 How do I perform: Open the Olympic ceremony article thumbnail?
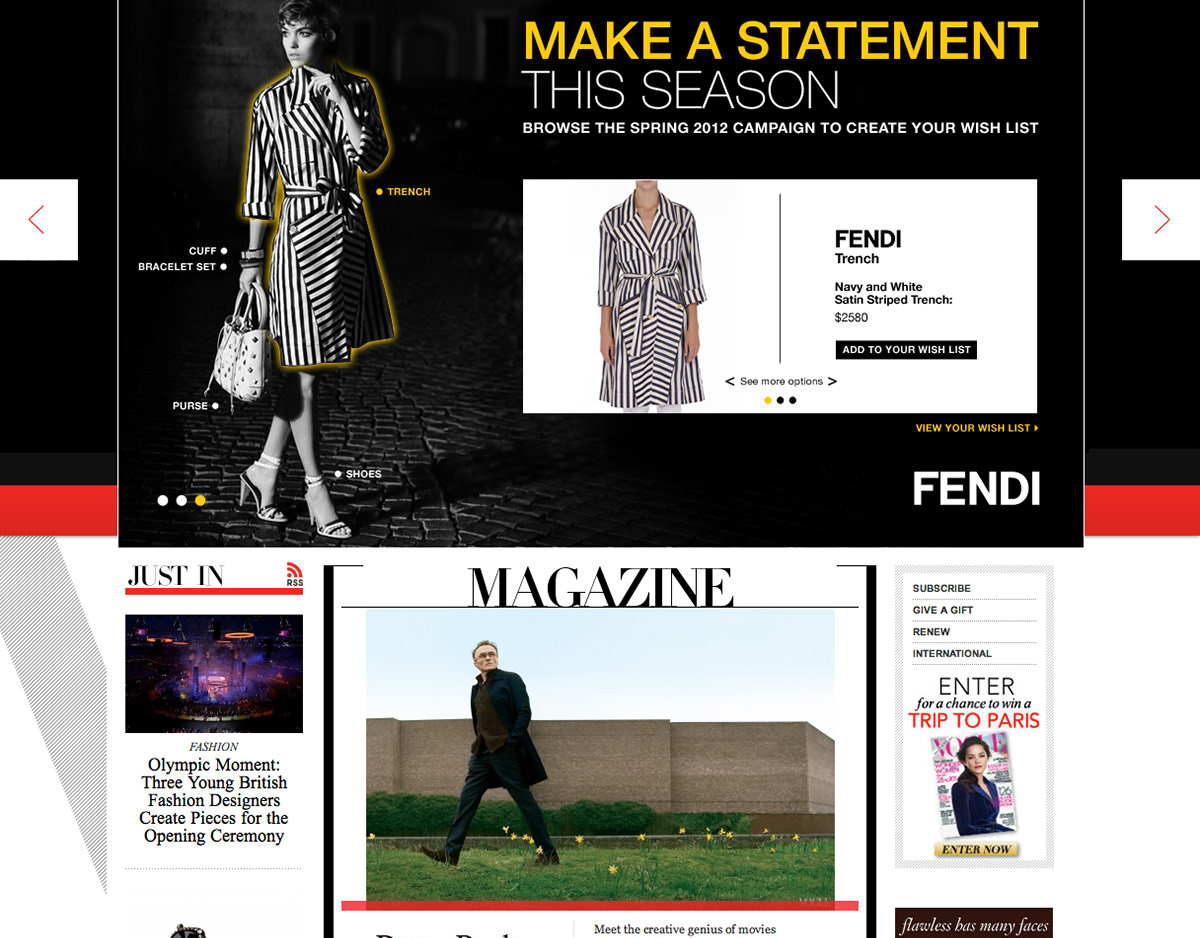click(x=214, y=674)
